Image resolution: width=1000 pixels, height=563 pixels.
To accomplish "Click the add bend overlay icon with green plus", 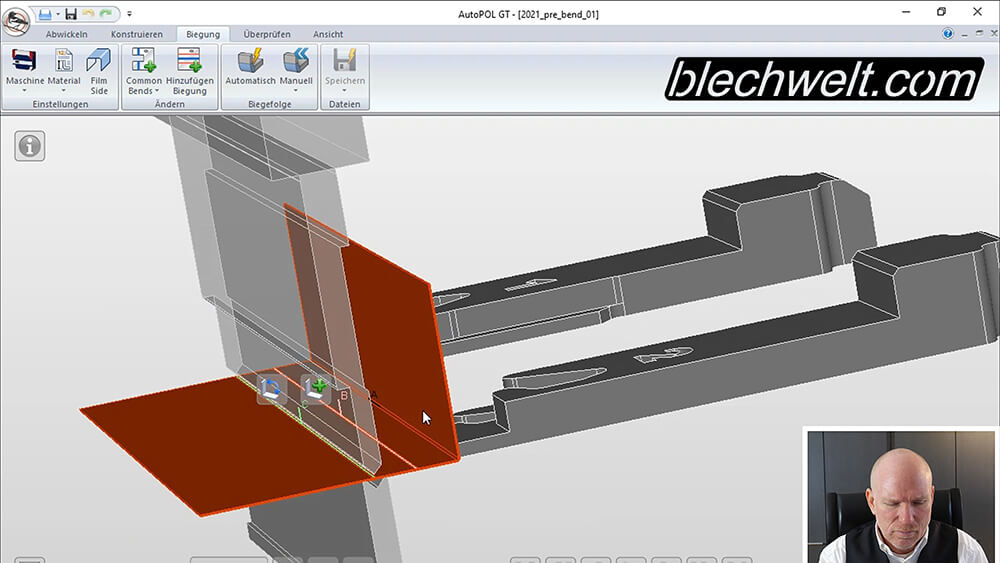I will [316, 387].
